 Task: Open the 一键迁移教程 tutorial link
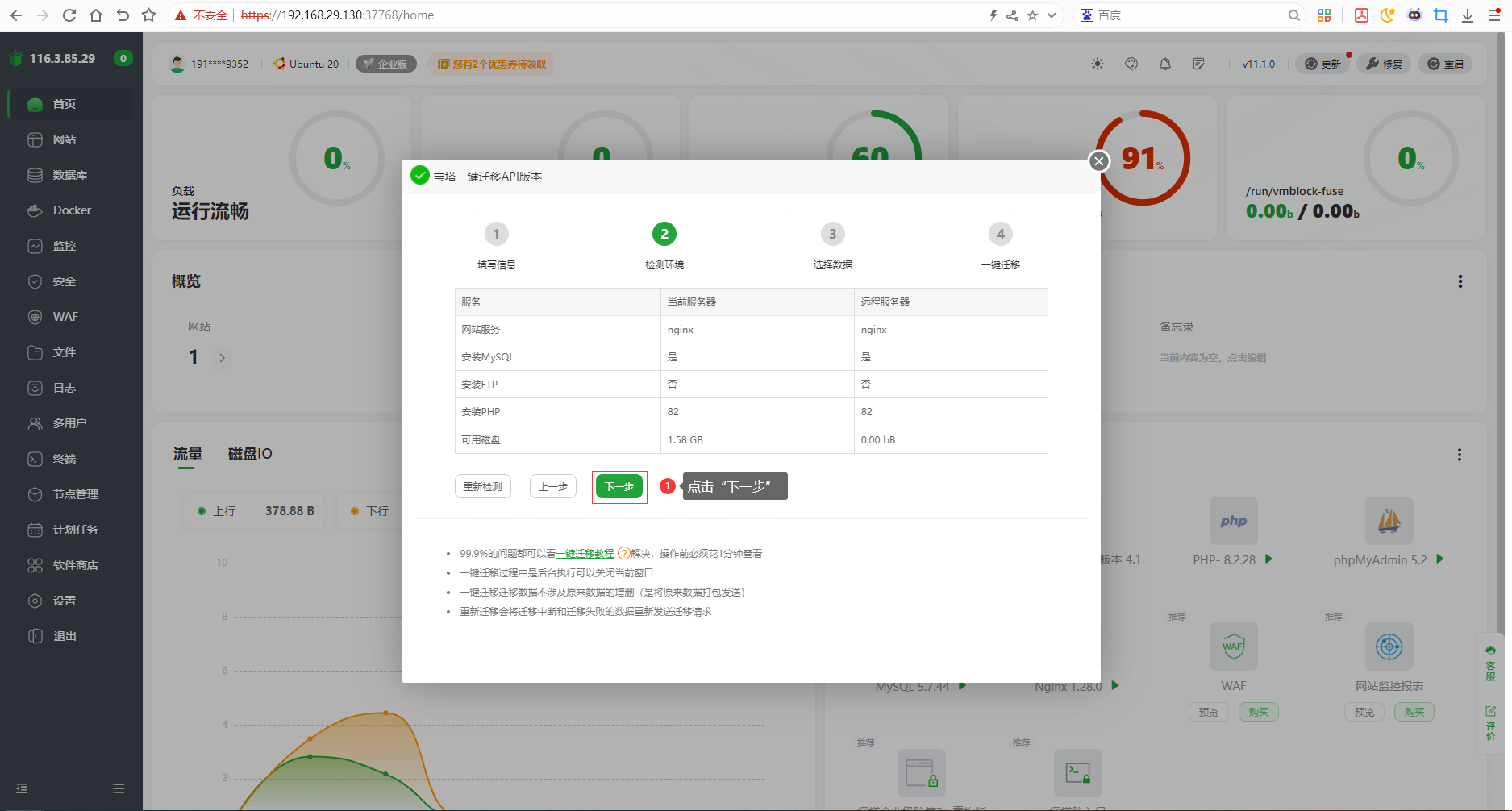585,553
